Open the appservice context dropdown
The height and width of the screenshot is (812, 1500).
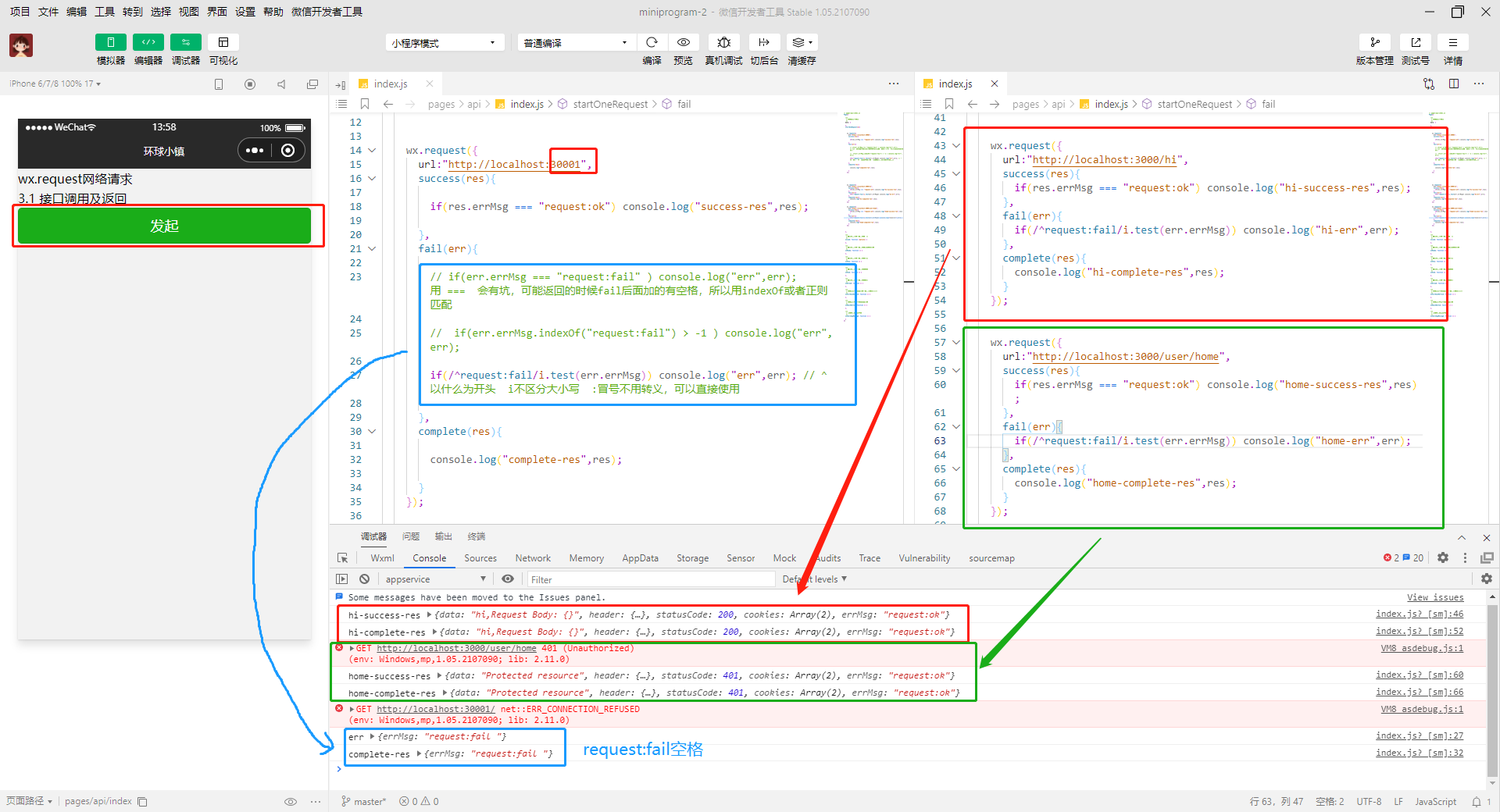(x=435, y=579)
